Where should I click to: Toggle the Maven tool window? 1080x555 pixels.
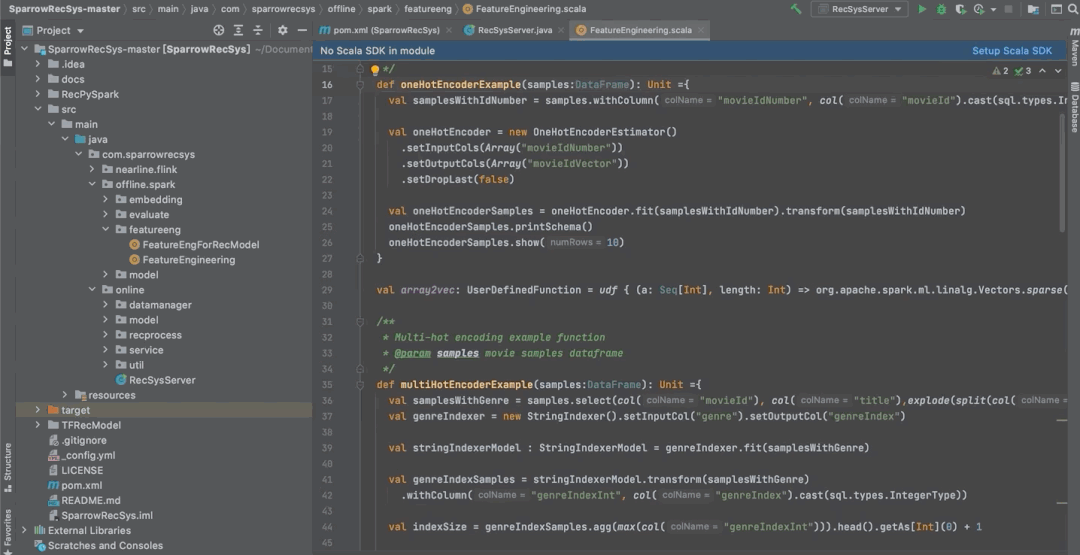[1073, 52]
